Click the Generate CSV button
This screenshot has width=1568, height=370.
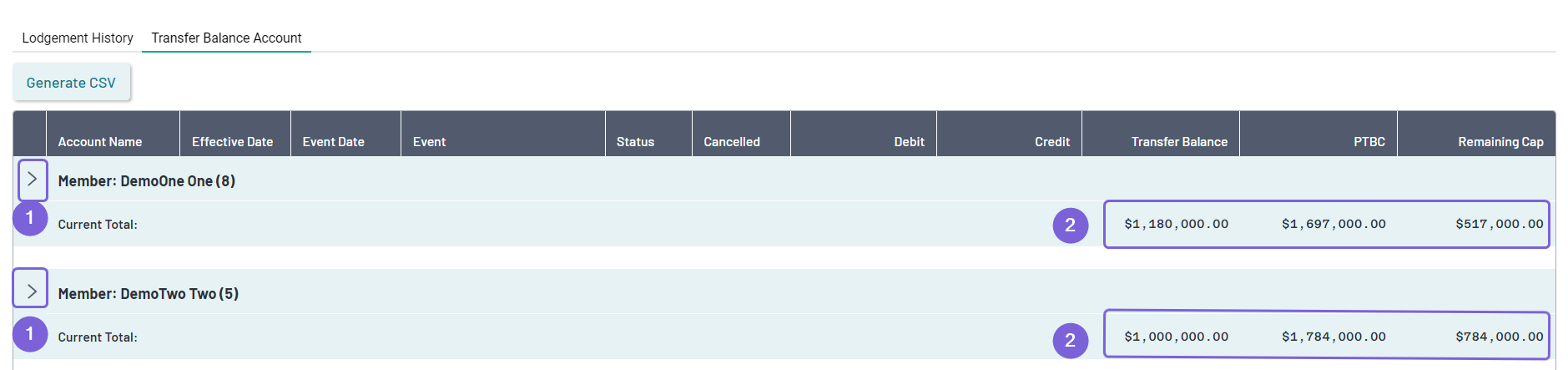click(71, 83)
